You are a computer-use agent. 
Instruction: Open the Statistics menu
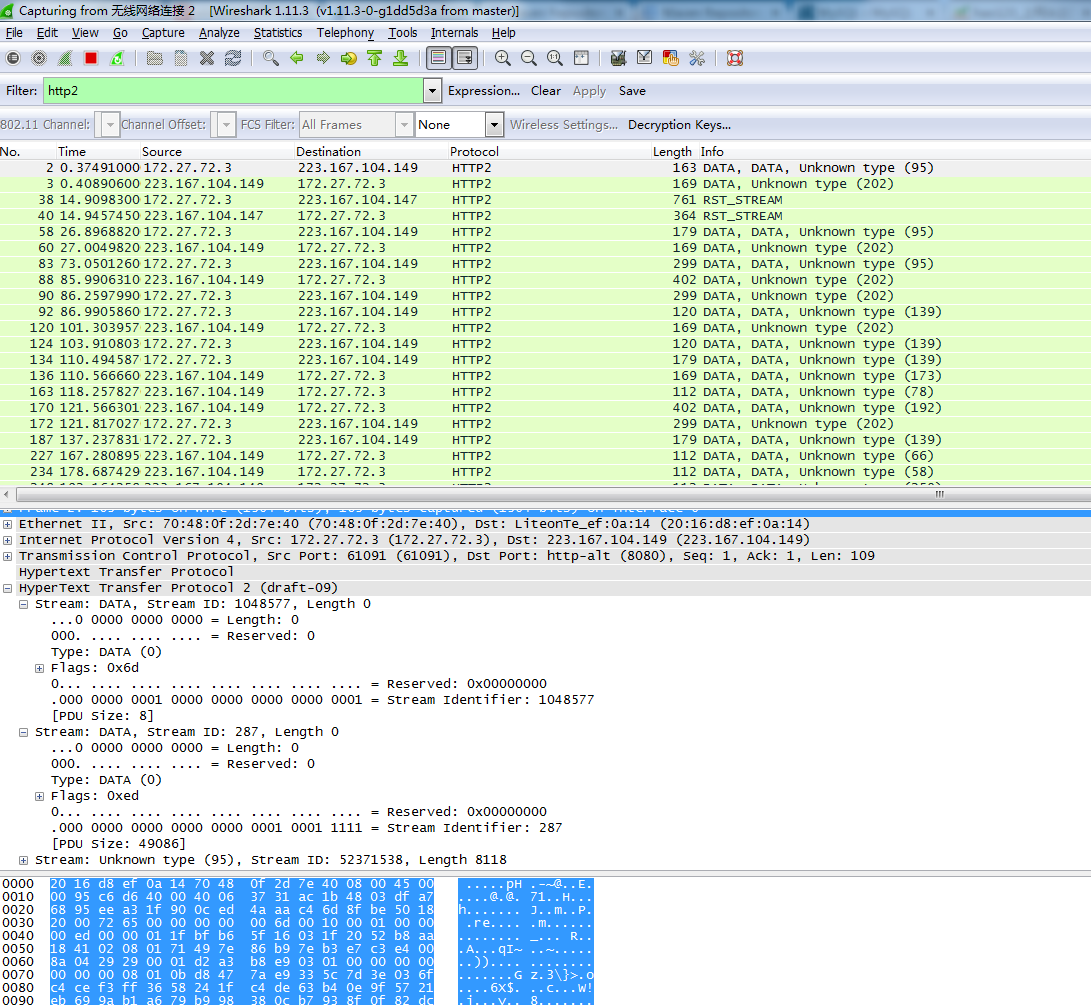point(277,32)
